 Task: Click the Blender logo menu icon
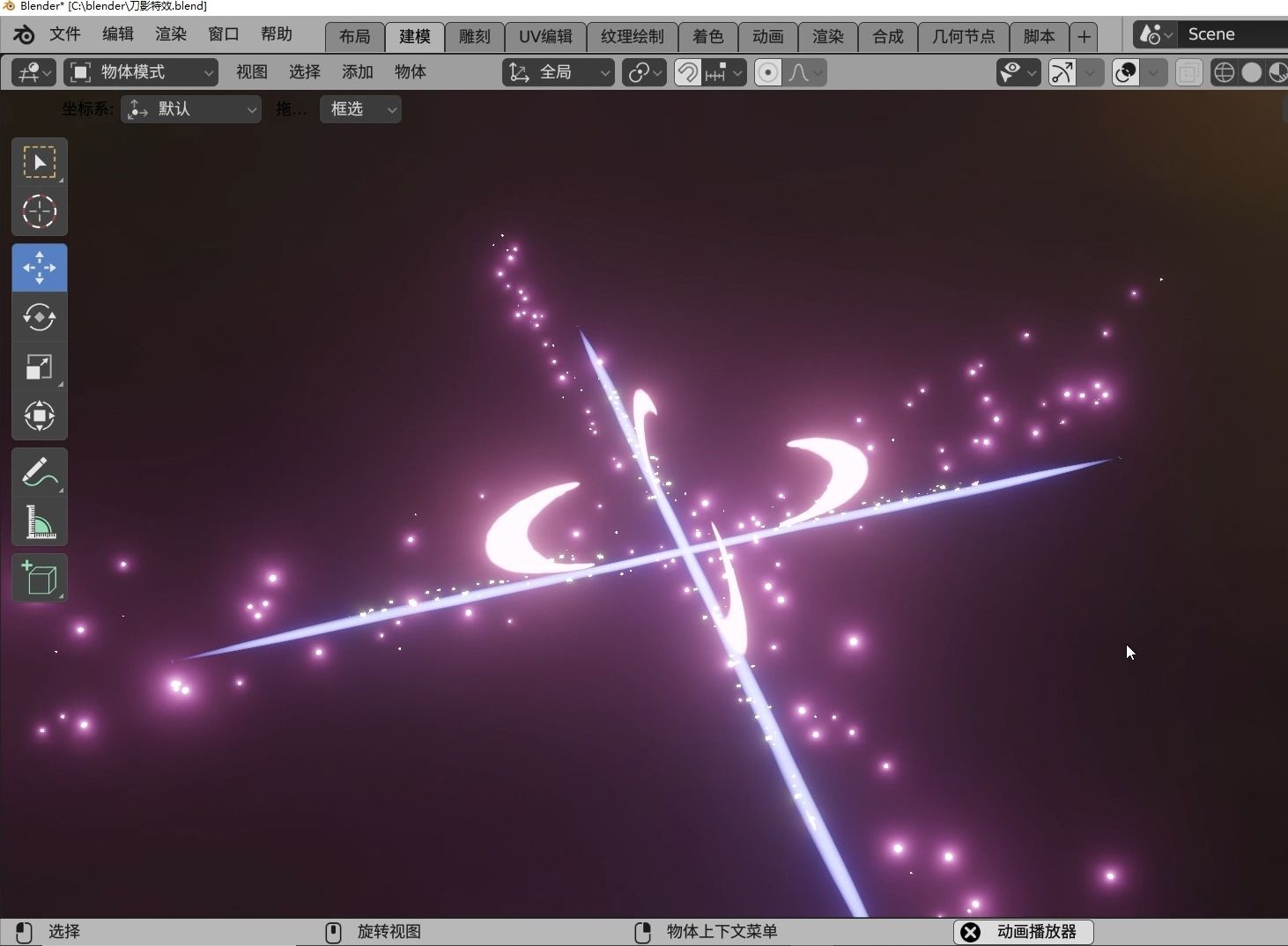(24, 34)
